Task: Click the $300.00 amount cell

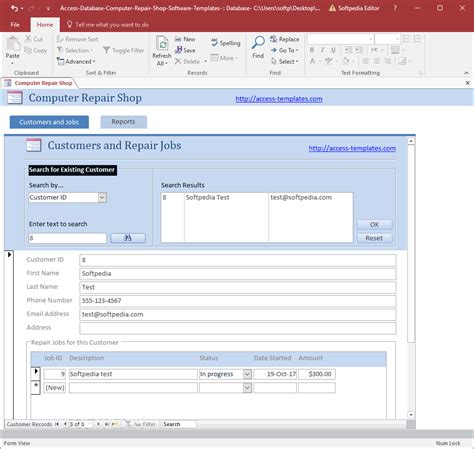Action: [x=317, y=374]
